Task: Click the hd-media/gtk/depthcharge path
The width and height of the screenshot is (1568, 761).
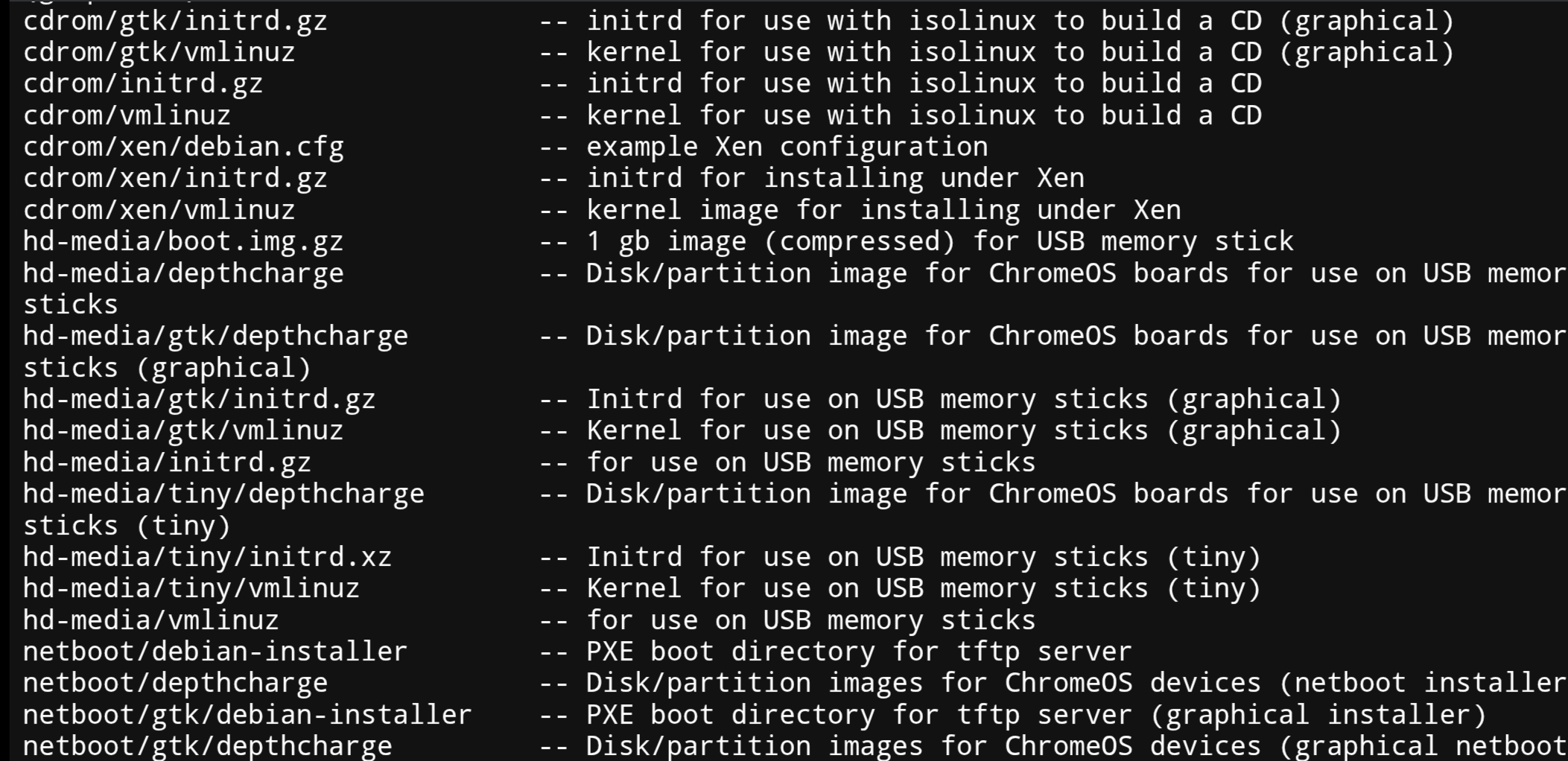Action: [215, 336]
